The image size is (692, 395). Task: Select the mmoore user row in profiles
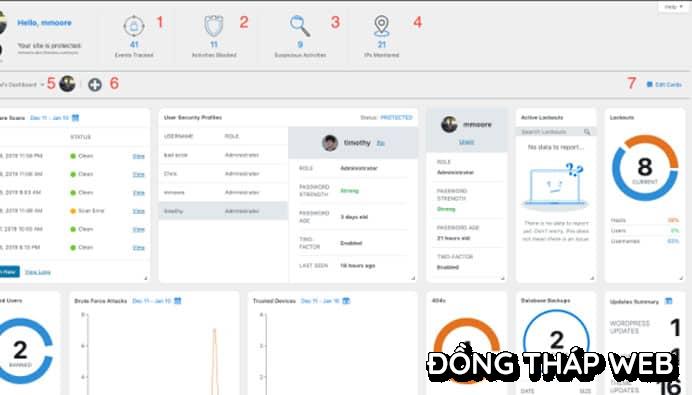(x=223, y=192)
